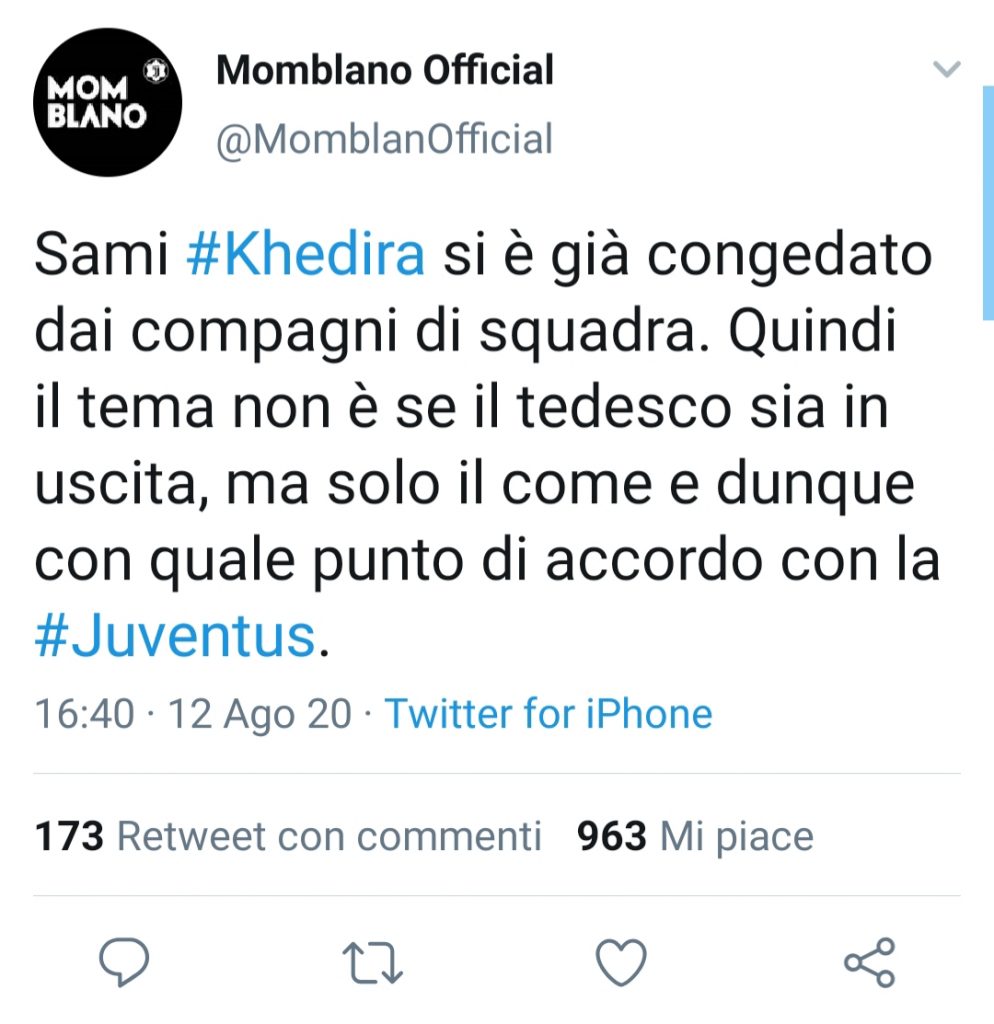Viewport: 994px width, 1024px height.
Task: Open the @MomblanOfficial handle
Action: pos(385,139)
